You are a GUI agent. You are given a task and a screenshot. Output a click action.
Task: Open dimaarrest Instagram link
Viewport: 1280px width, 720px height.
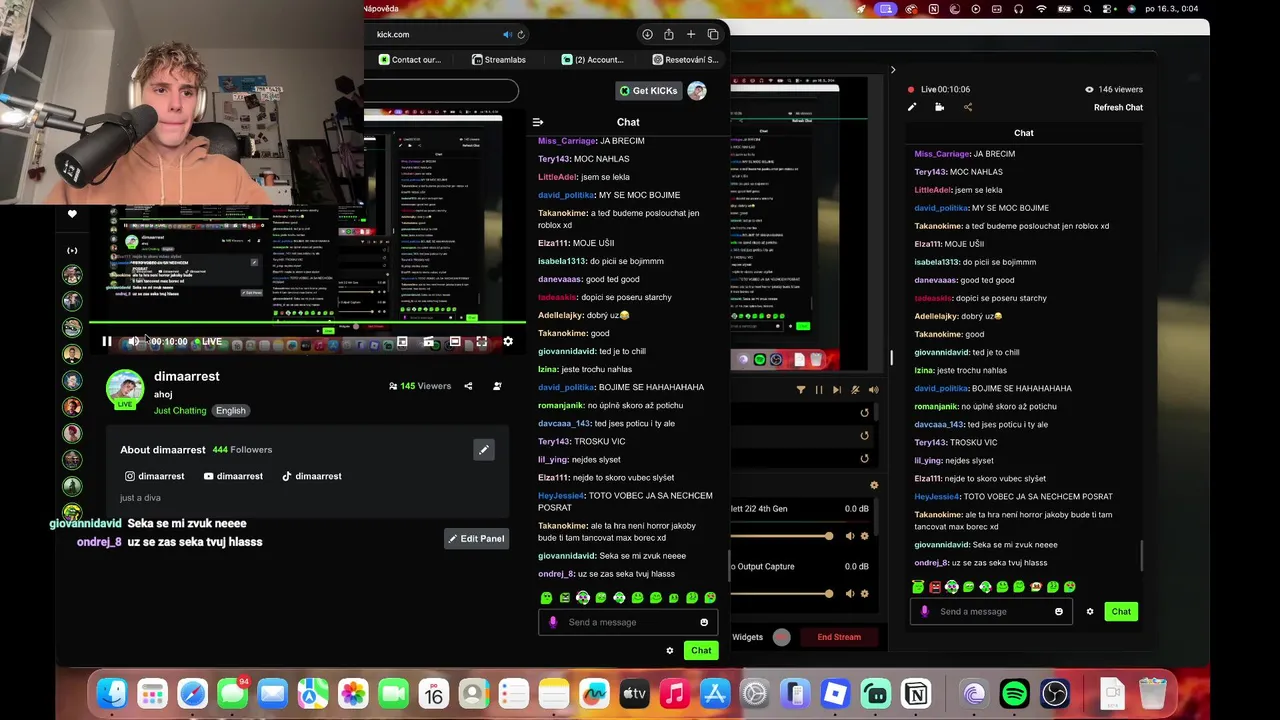click(154, 476)
